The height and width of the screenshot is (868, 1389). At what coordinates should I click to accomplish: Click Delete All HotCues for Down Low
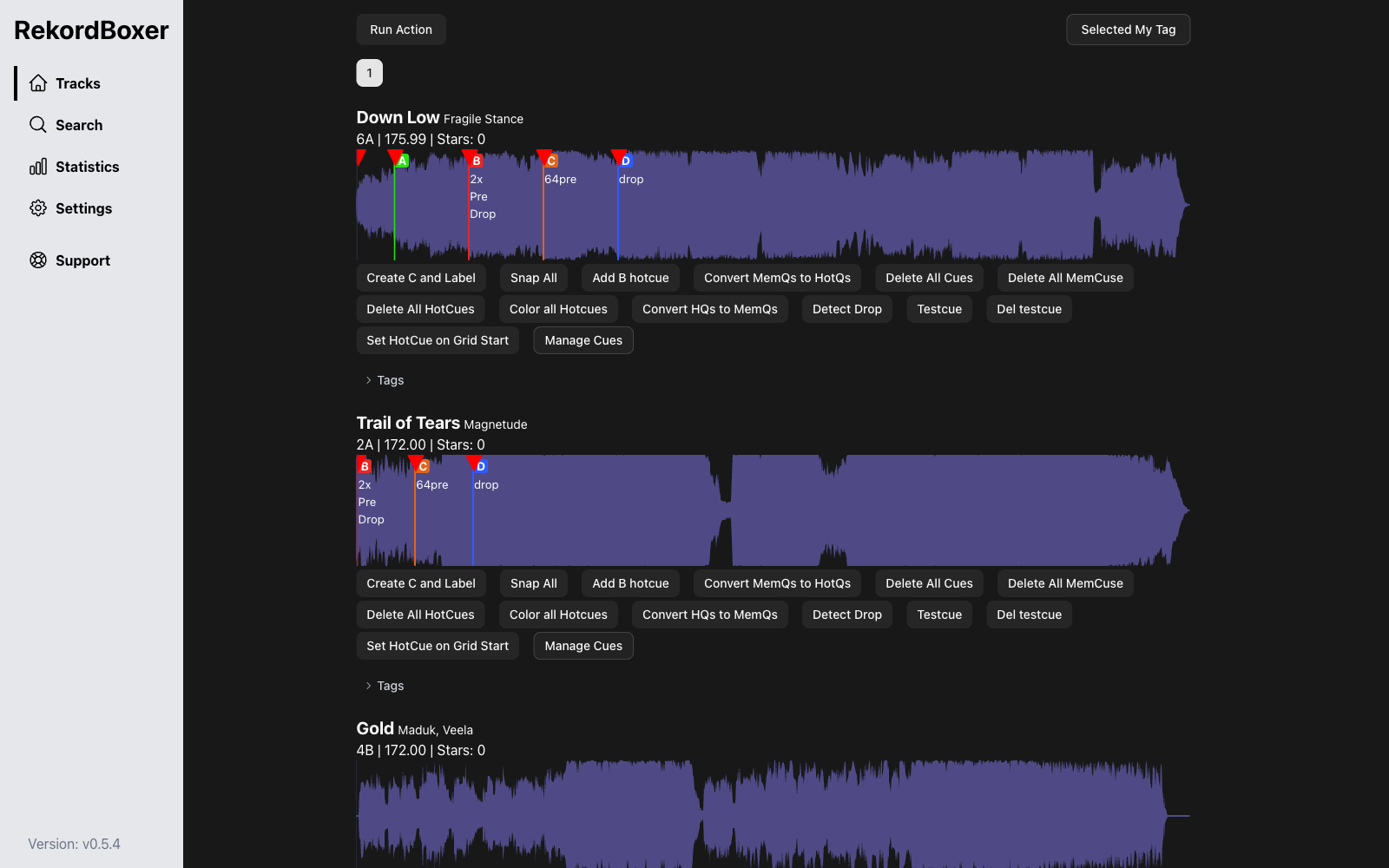click(420, 309)
